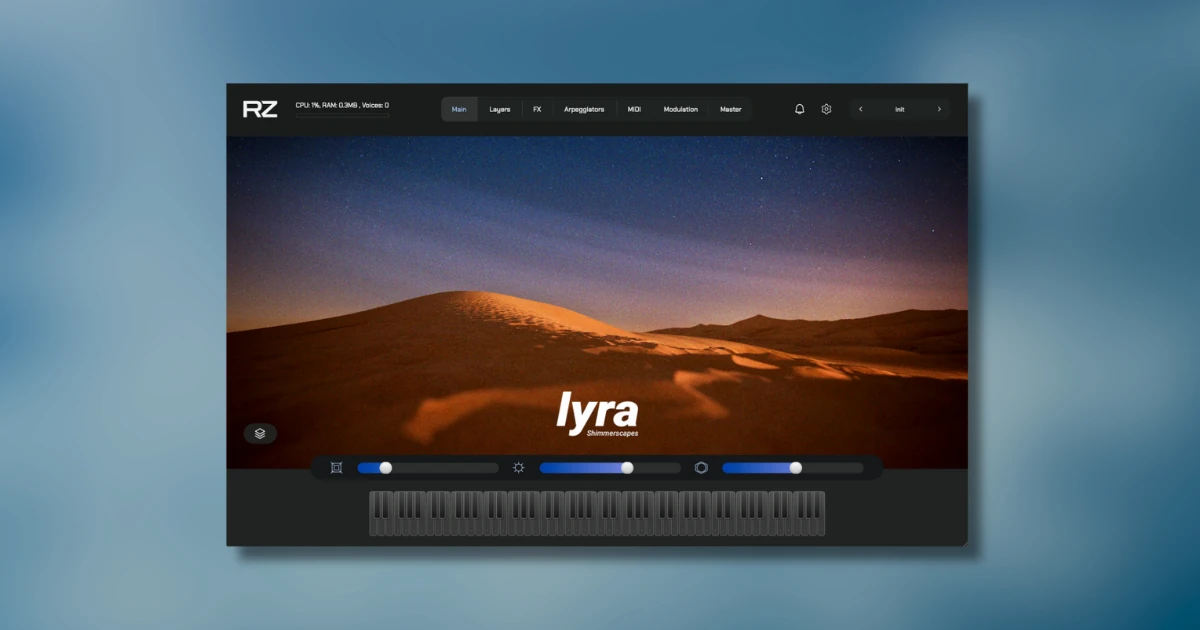The height and width of the screenshot is (630, 1200).
Task: Click the CPU and RAM usage meter
Action: (x=342, y=109)
